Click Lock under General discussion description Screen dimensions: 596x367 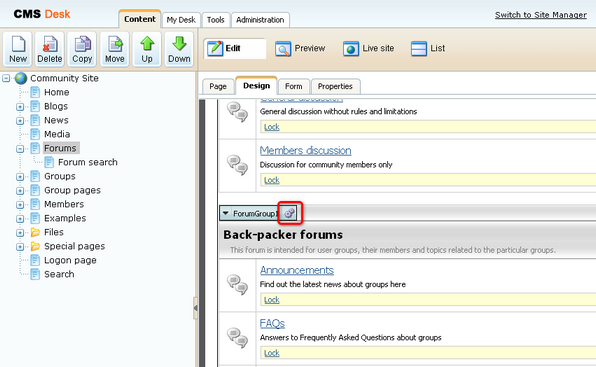[272, 127]
